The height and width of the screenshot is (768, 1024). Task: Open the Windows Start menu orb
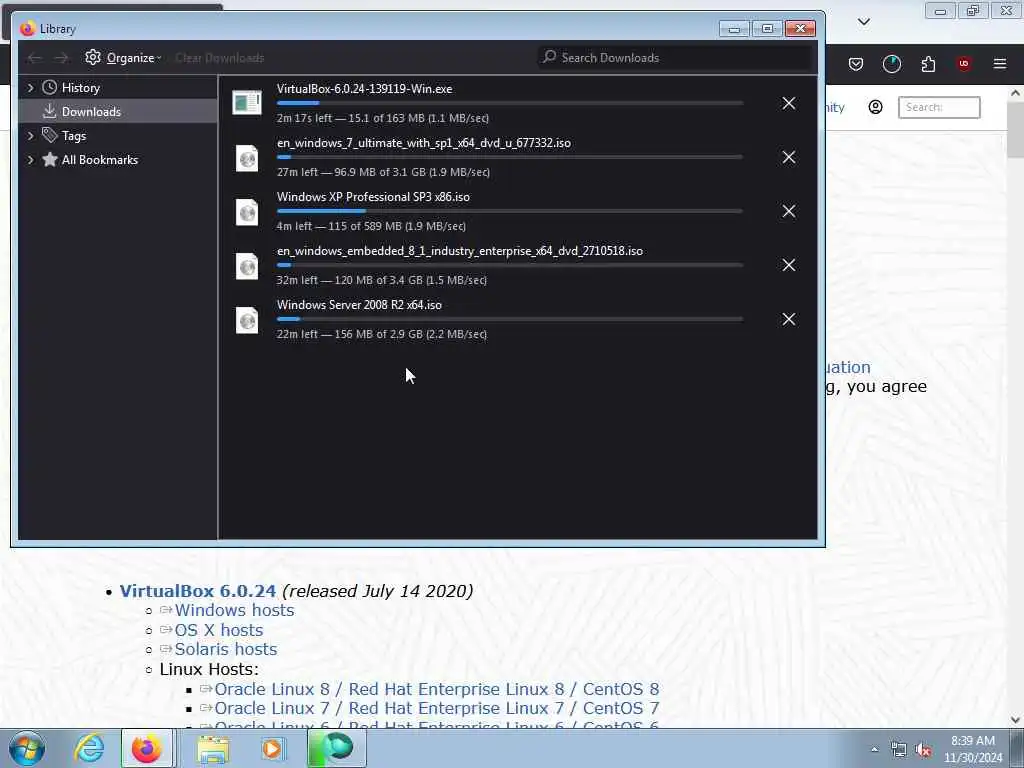pyautogui.click(x=27, y=748)
